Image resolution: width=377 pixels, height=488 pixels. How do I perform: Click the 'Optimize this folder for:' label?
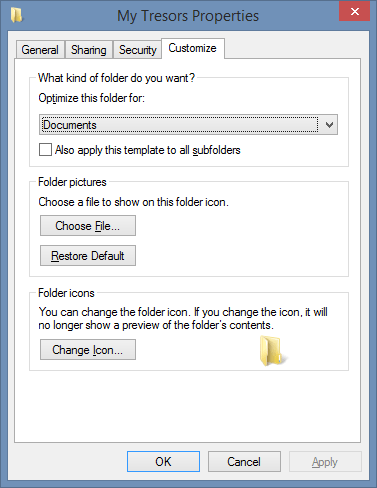(x=92, y=98)
